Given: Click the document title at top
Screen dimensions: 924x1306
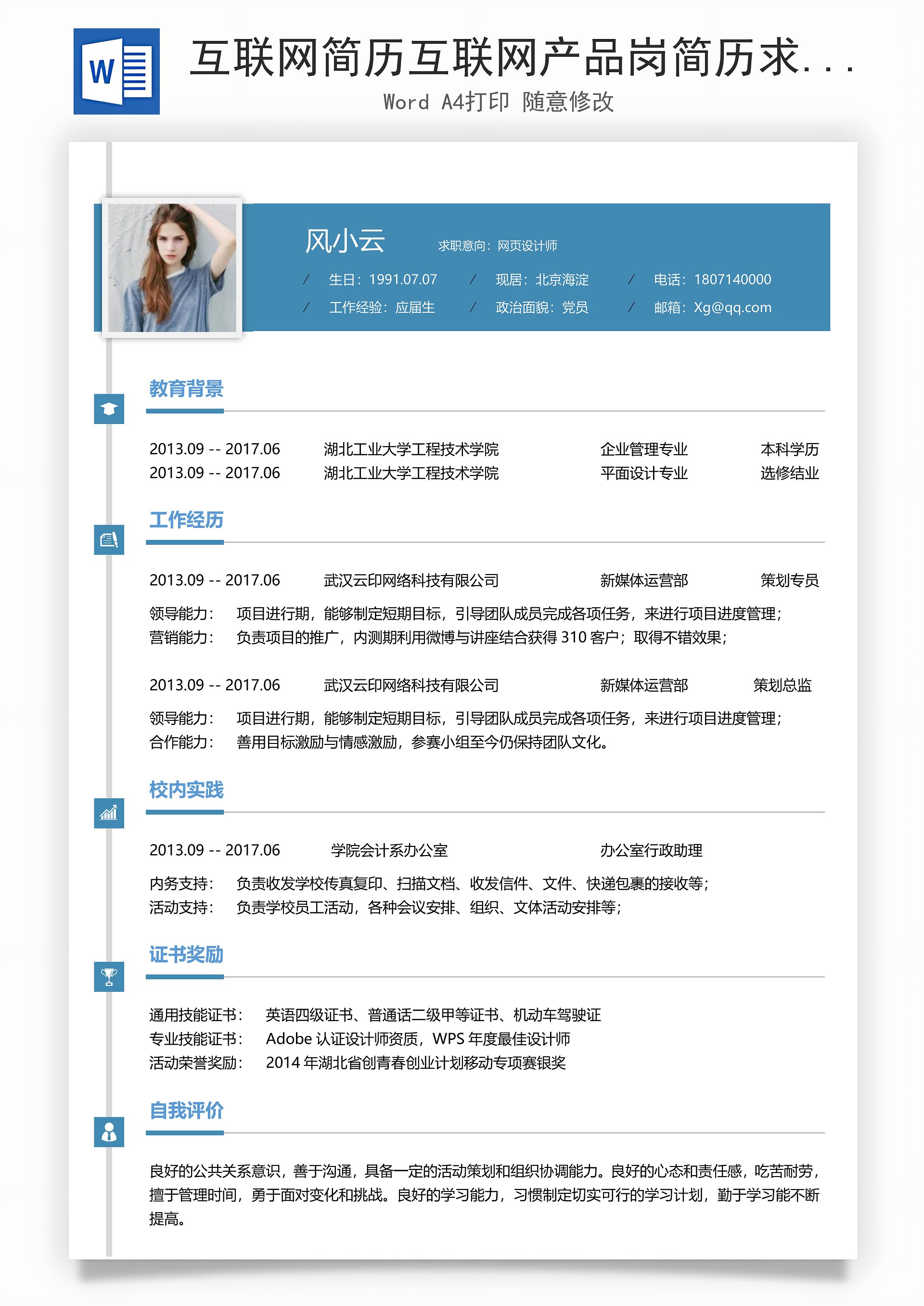Looking at the screenshot, I should coord(521,58).
